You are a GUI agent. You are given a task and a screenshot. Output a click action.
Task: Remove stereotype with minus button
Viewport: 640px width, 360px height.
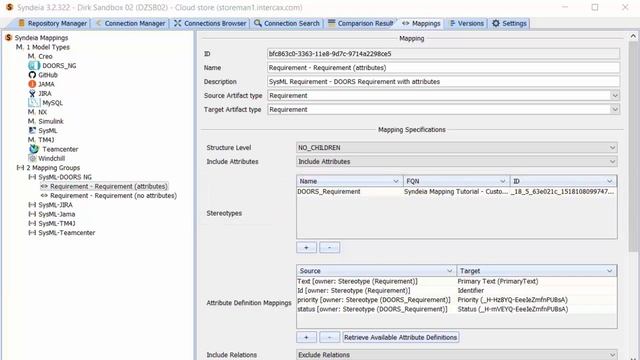coord(329,247)
